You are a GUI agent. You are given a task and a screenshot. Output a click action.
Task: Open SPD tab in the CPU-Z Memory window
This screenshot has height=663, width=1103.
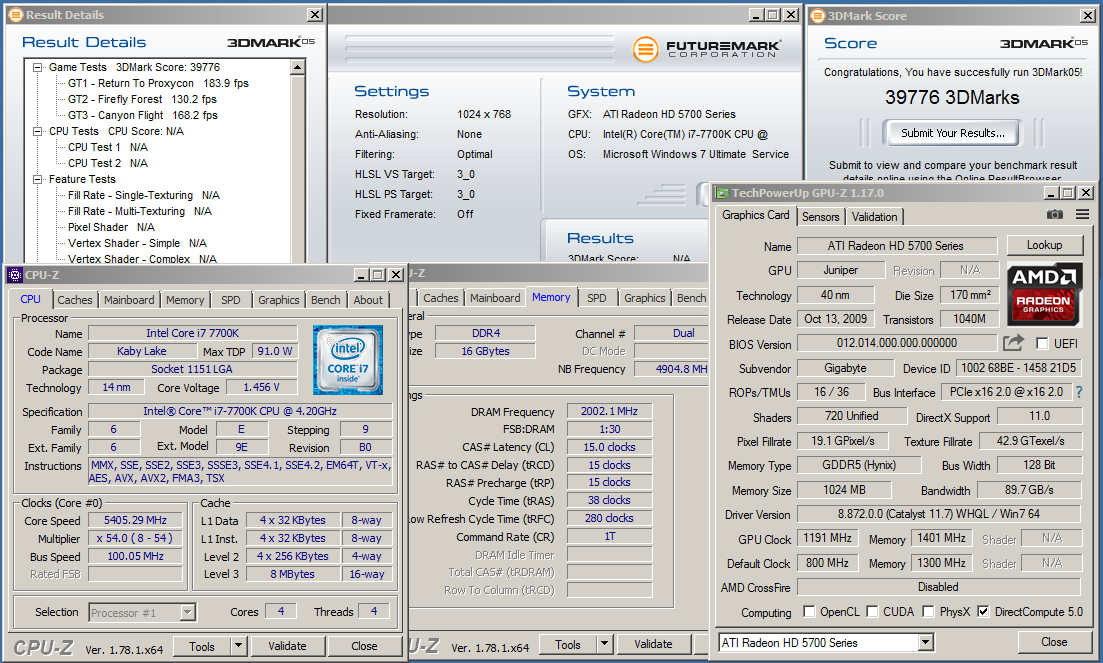(597, 297)
